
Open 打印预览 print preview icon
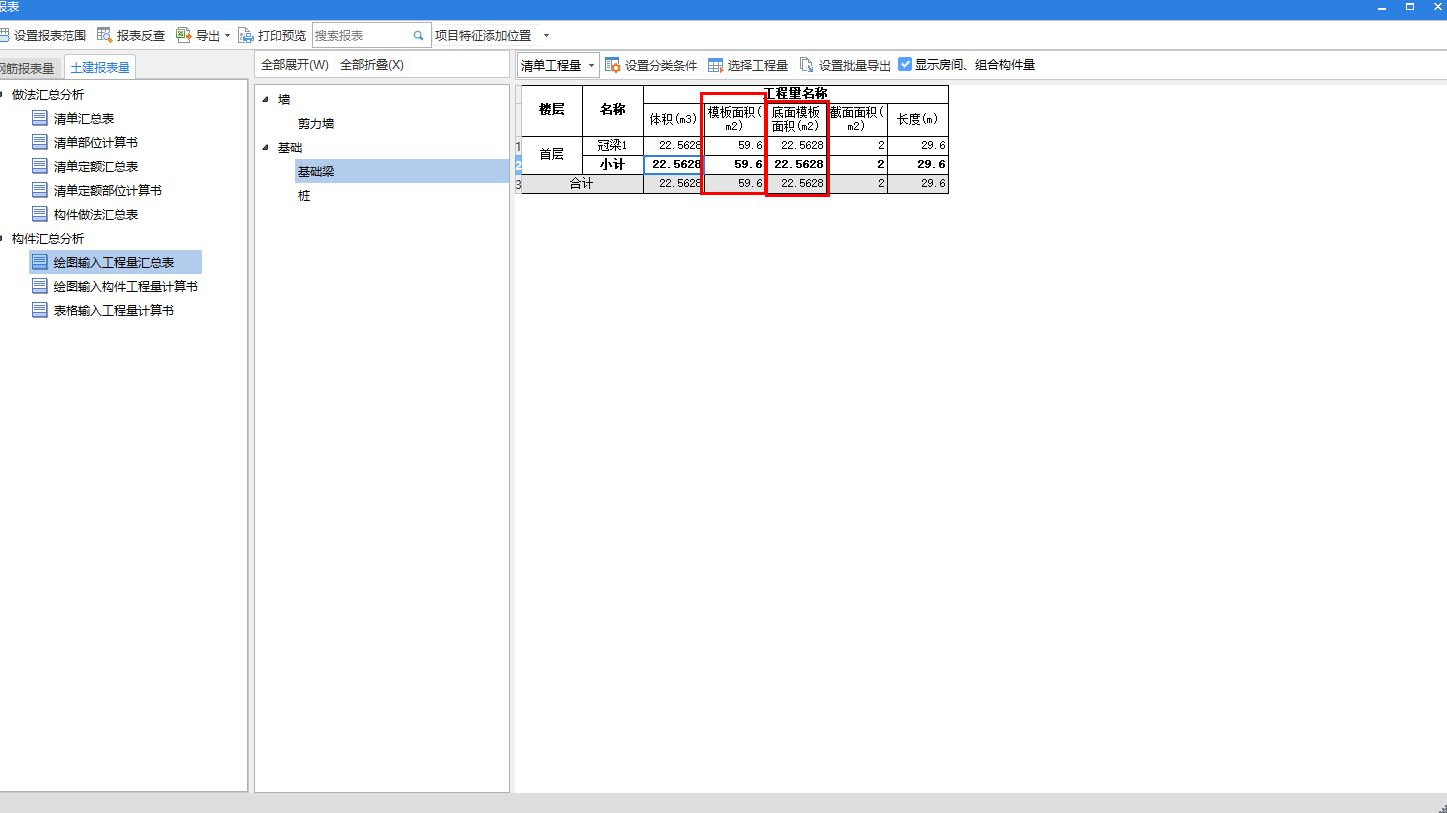tap(246, 35)
